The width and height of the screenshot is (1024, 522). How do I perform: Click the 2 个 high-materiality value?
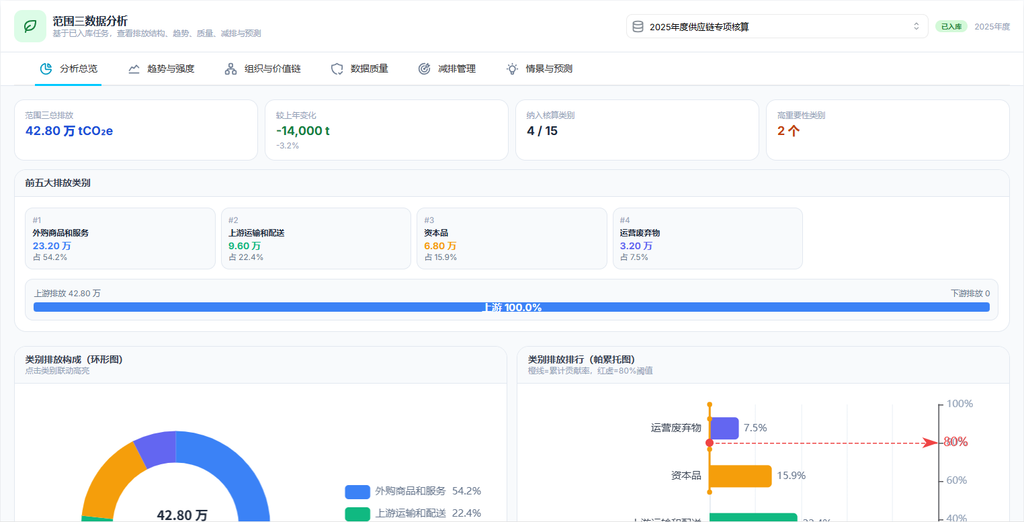[x=788, y=131]
